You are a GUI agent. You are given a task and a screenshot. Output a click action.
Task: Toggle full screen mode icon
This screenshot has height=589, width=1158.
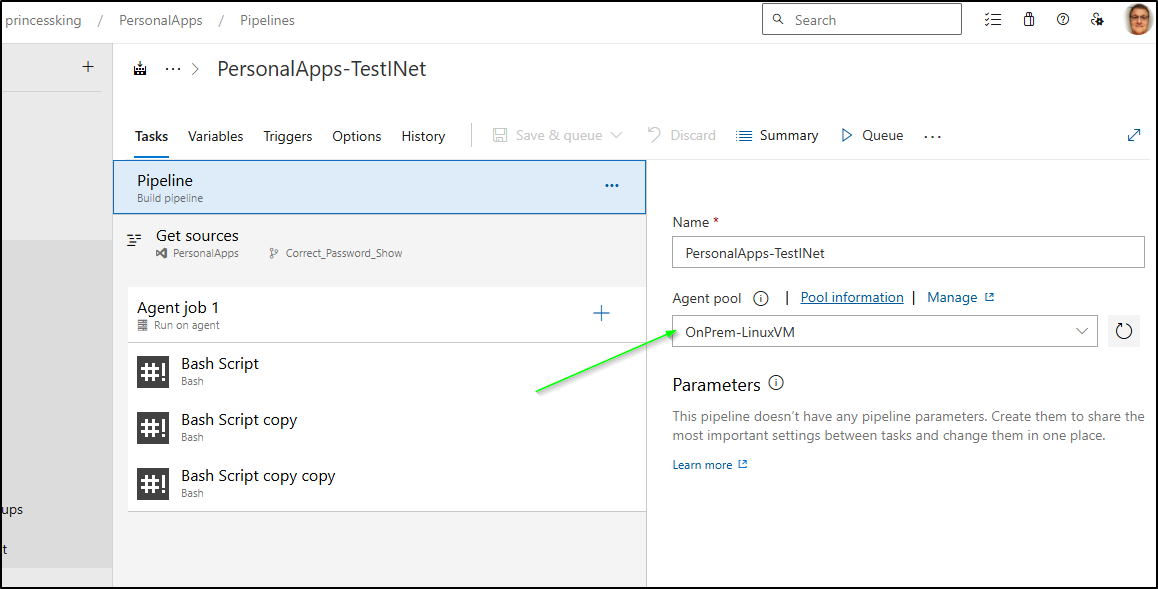[1134, 135]
